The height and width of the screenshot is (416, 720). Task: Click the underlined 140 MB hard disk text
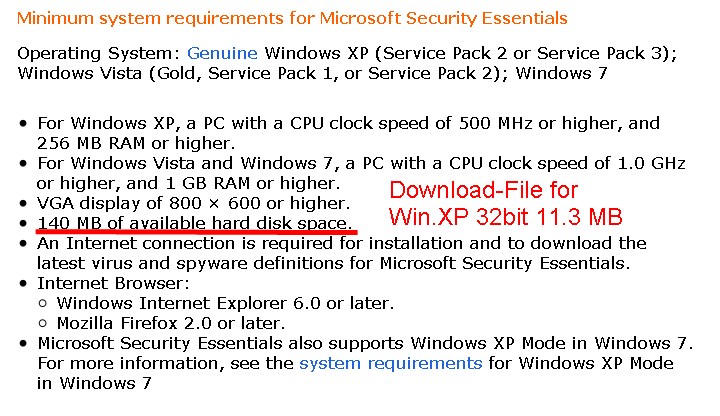tap(194, 223)
